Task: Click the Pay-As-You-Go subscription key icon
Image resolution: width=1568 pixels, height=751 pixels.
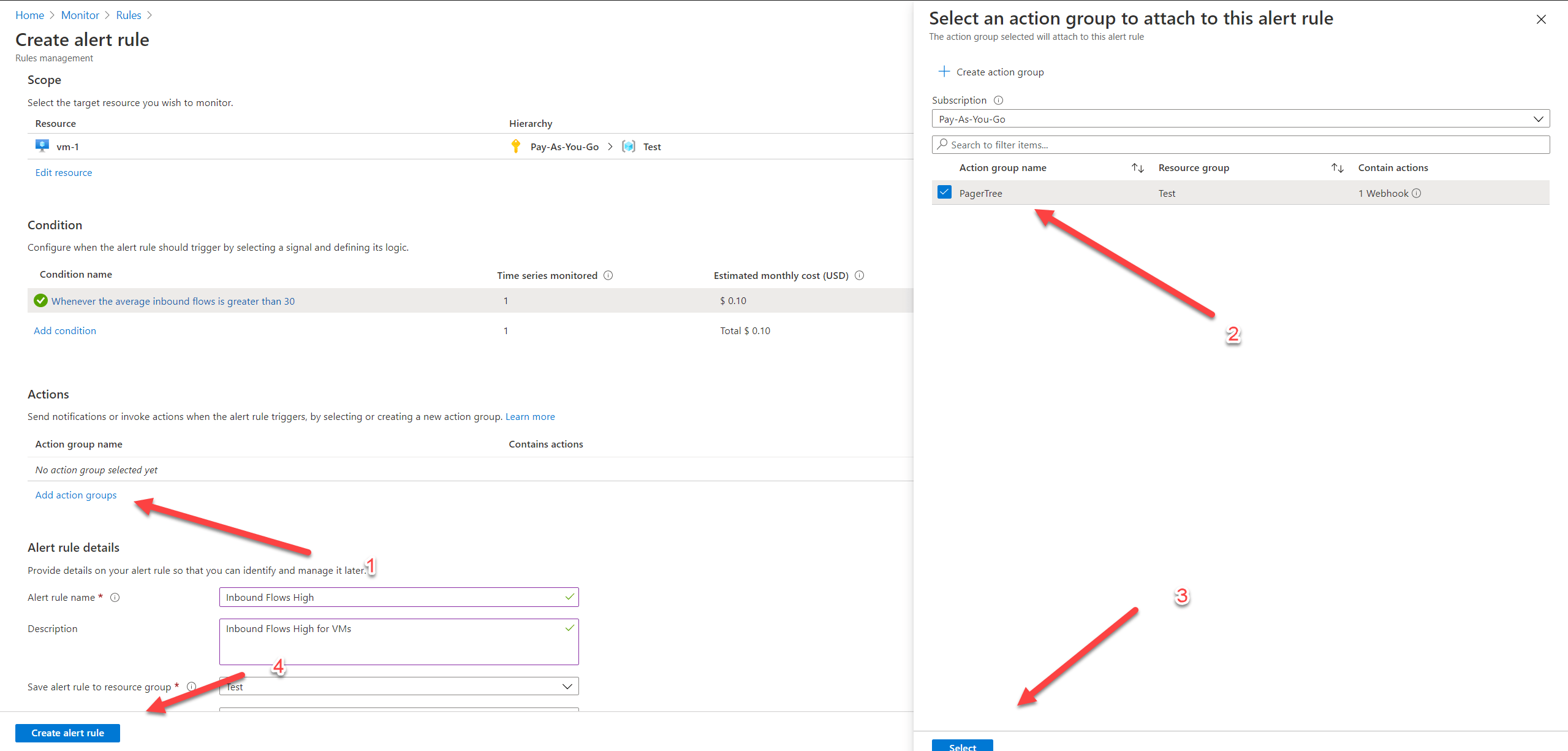Action: [x=515, y=146]
